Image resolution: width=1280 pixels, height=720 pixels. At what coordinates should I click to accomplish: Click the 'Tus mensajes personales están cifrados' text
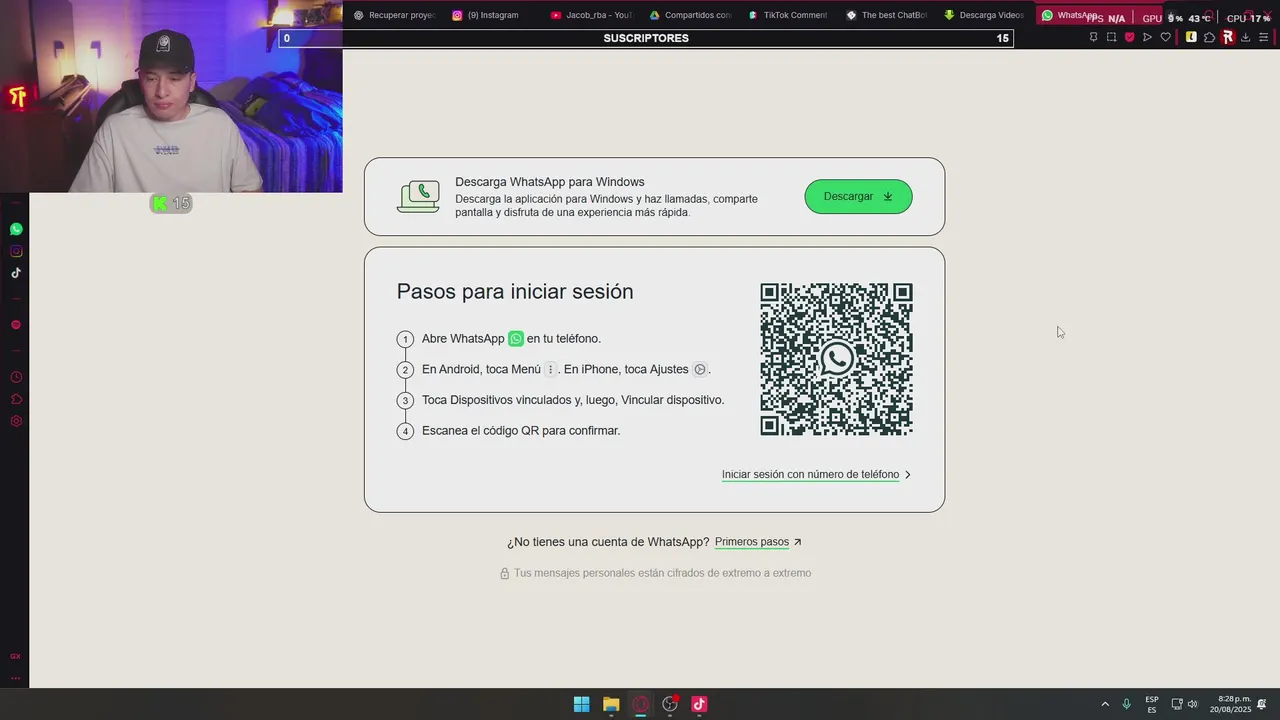pyautogui.click(x=662, y=573)
